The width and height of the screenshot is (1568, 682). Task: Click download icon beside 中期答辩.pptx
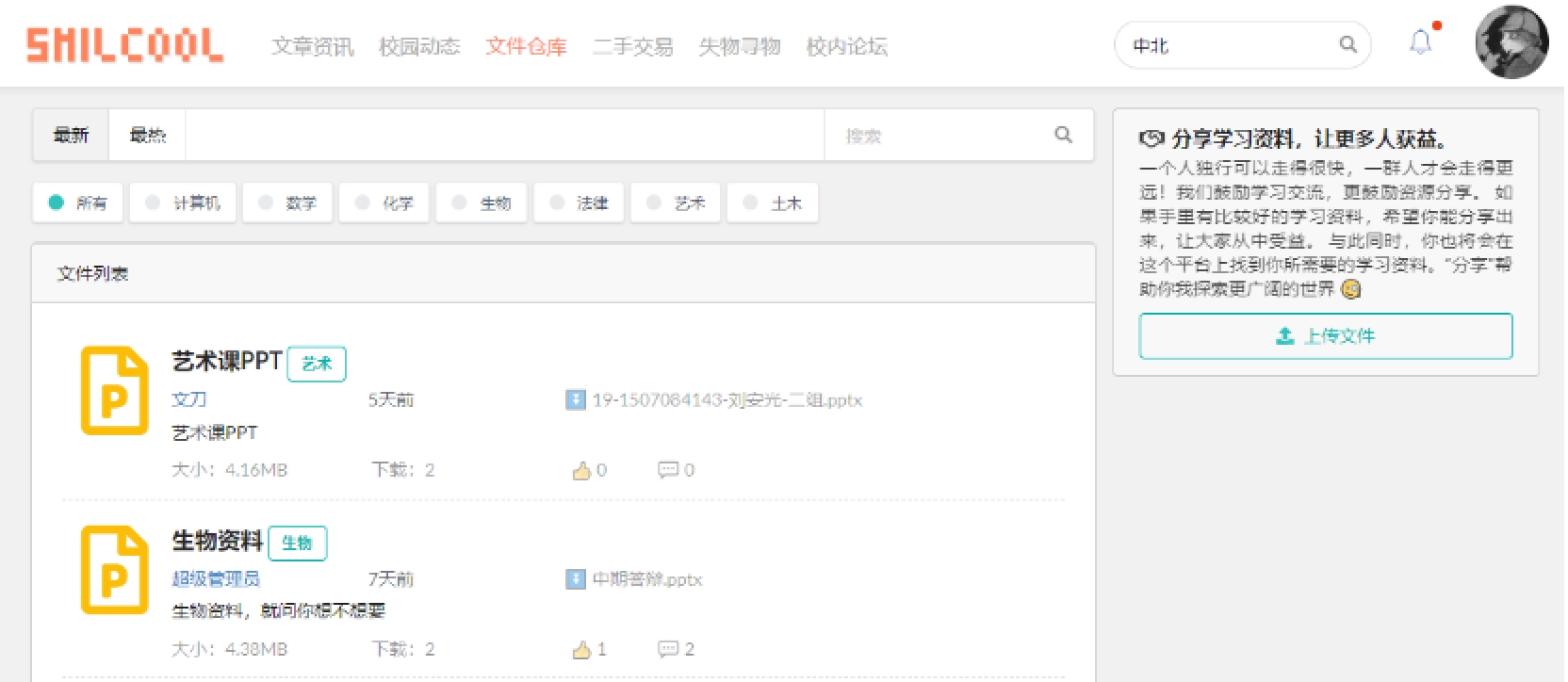click(x=576, y=579)
